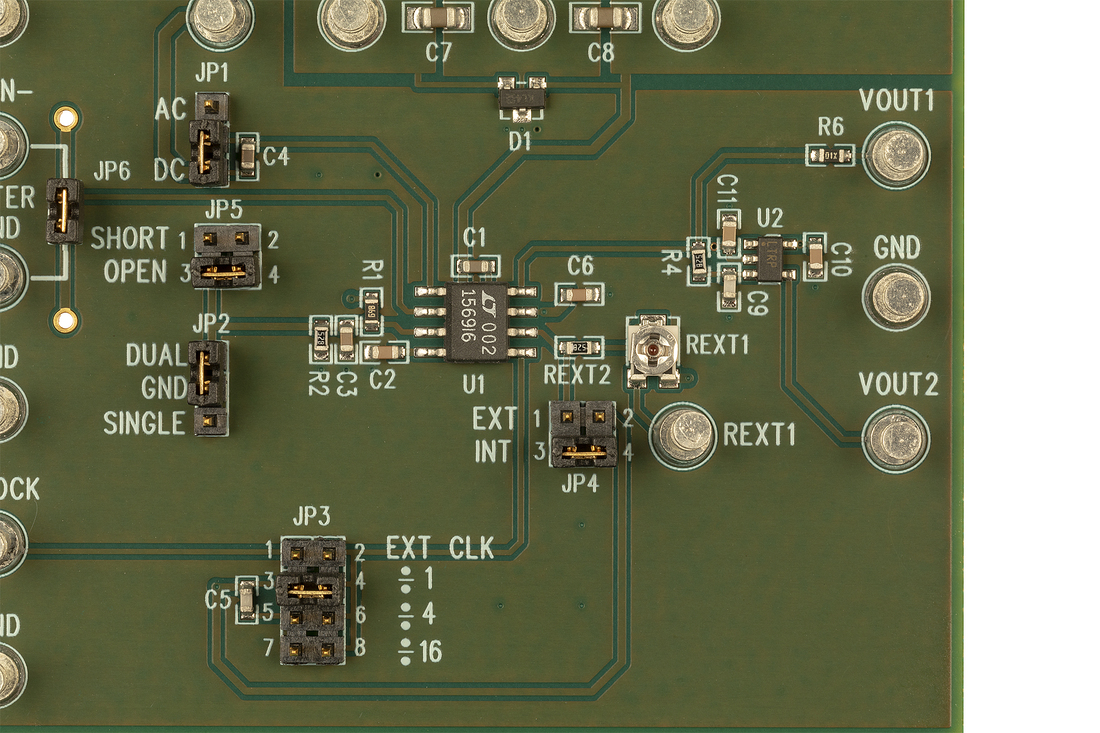
Task: Click the C5 capacitor near JP3
Action: (x=247, y=598)
